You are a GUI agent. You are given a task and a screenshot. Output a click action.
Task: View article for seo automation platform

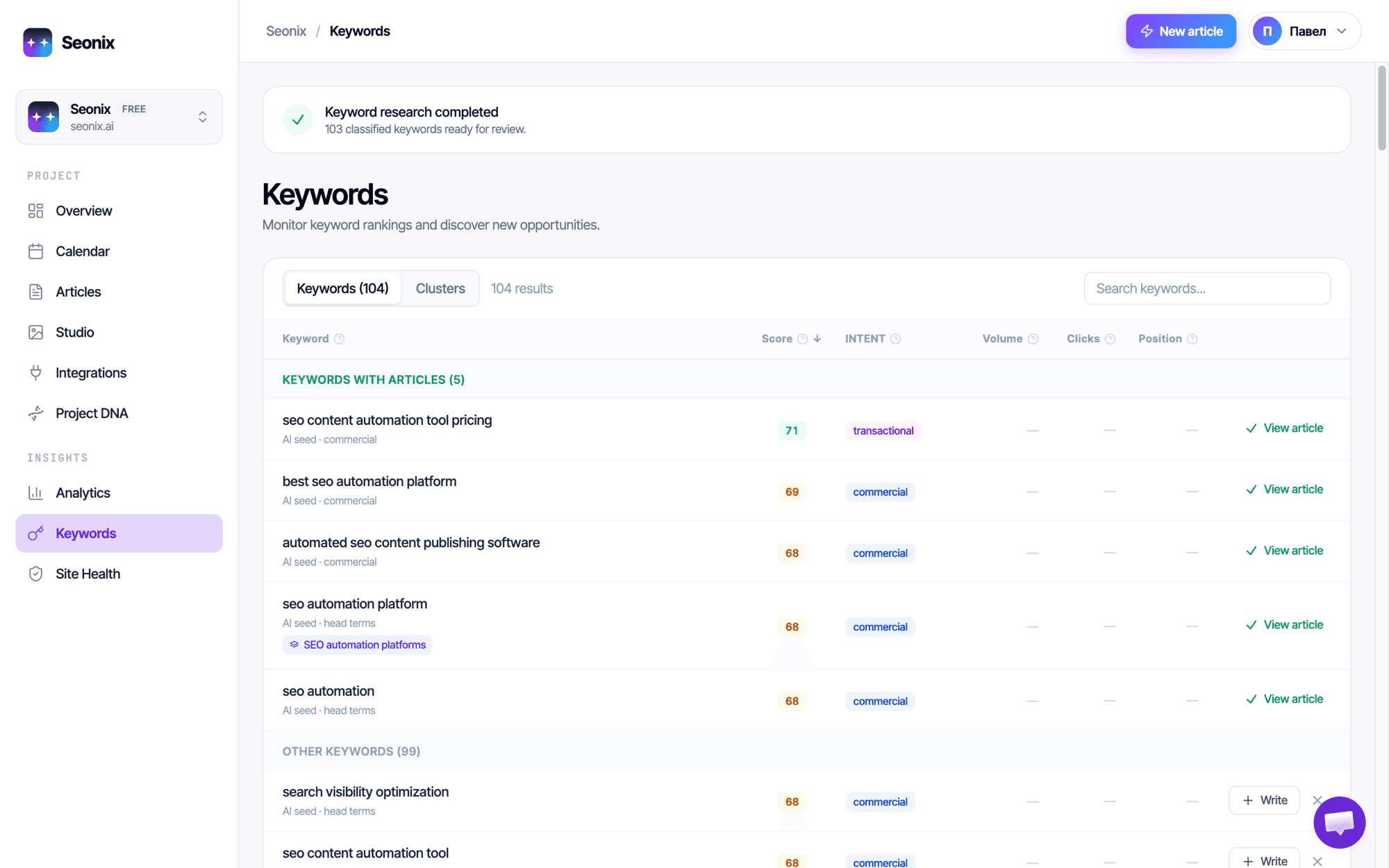point(1284,625)
